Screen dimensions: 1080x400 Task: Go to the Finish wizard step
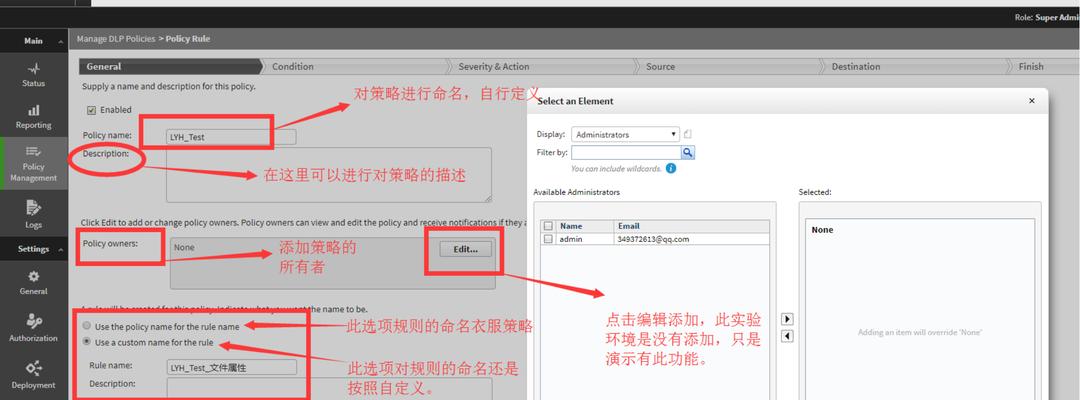(1031, 67)
